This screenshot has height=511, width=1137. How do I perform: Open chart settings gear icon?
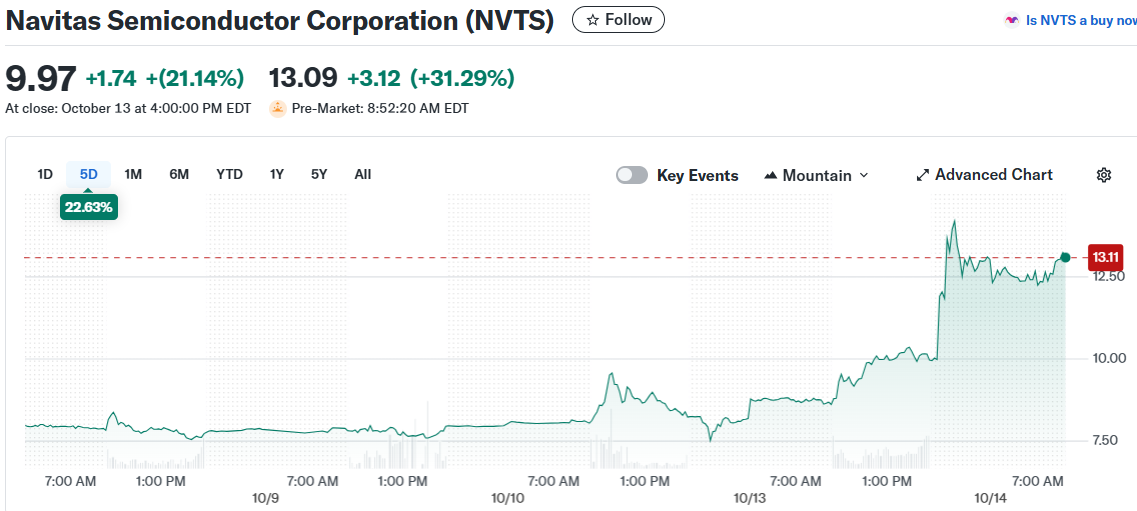(x=1104, y=175)
